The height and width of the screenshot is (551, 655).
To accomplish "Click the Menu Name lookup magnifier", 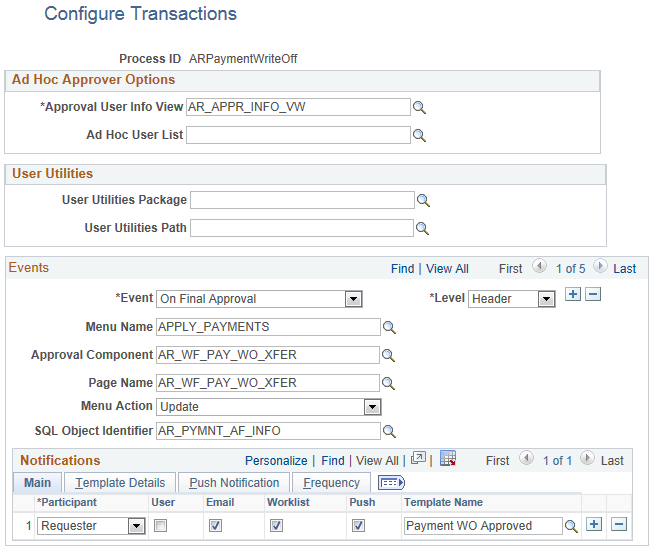I will coord(390,327).
